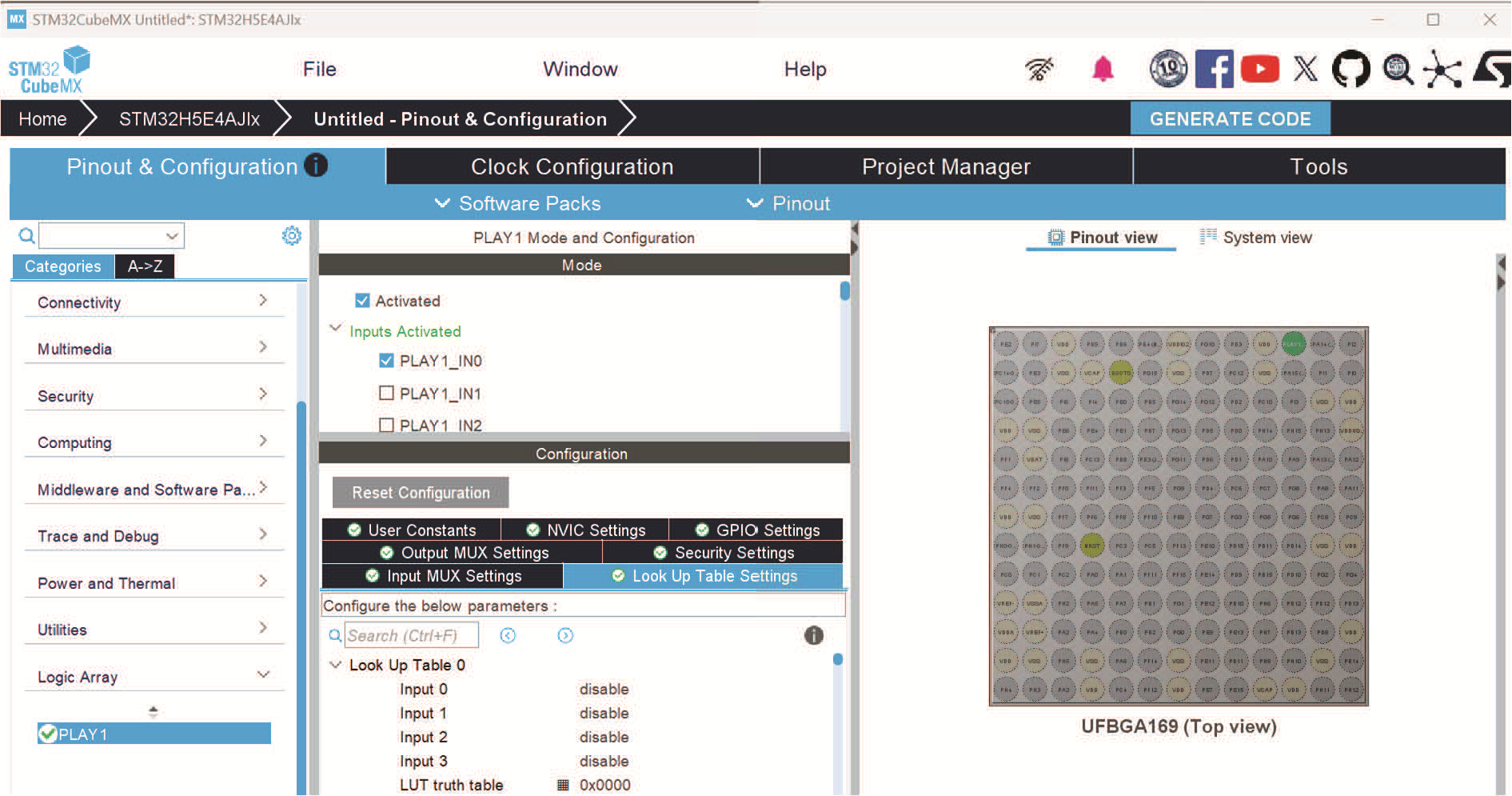Open the Security Settings tab

723,553
